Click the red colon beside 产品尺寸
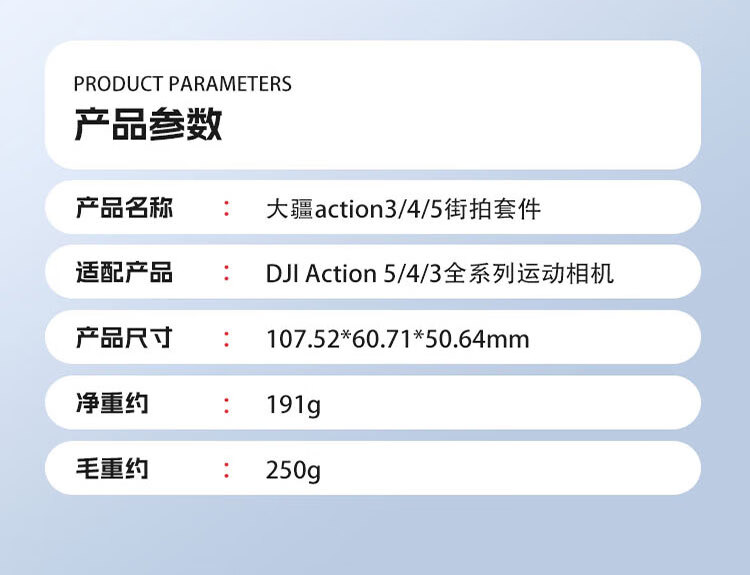 point(227,339)
